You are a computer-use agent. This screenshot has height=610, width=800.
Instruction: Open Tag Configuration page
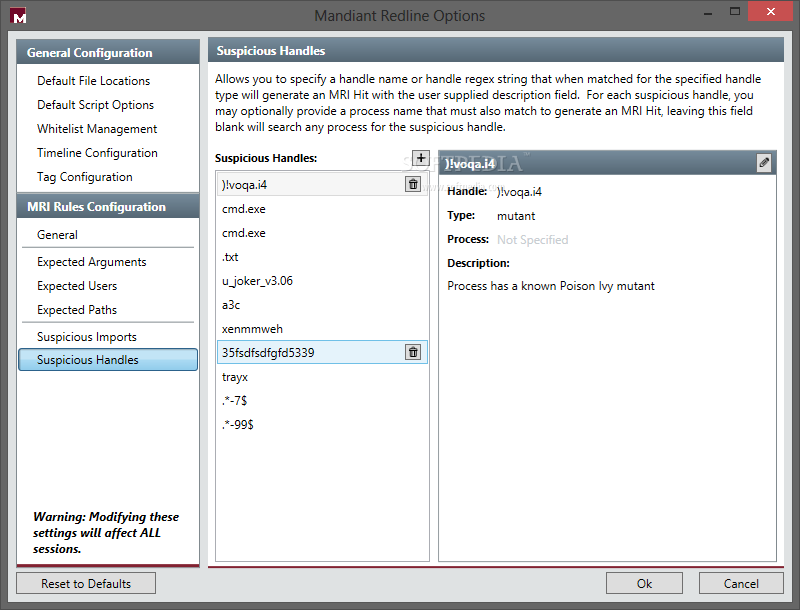tap(85, 176)
